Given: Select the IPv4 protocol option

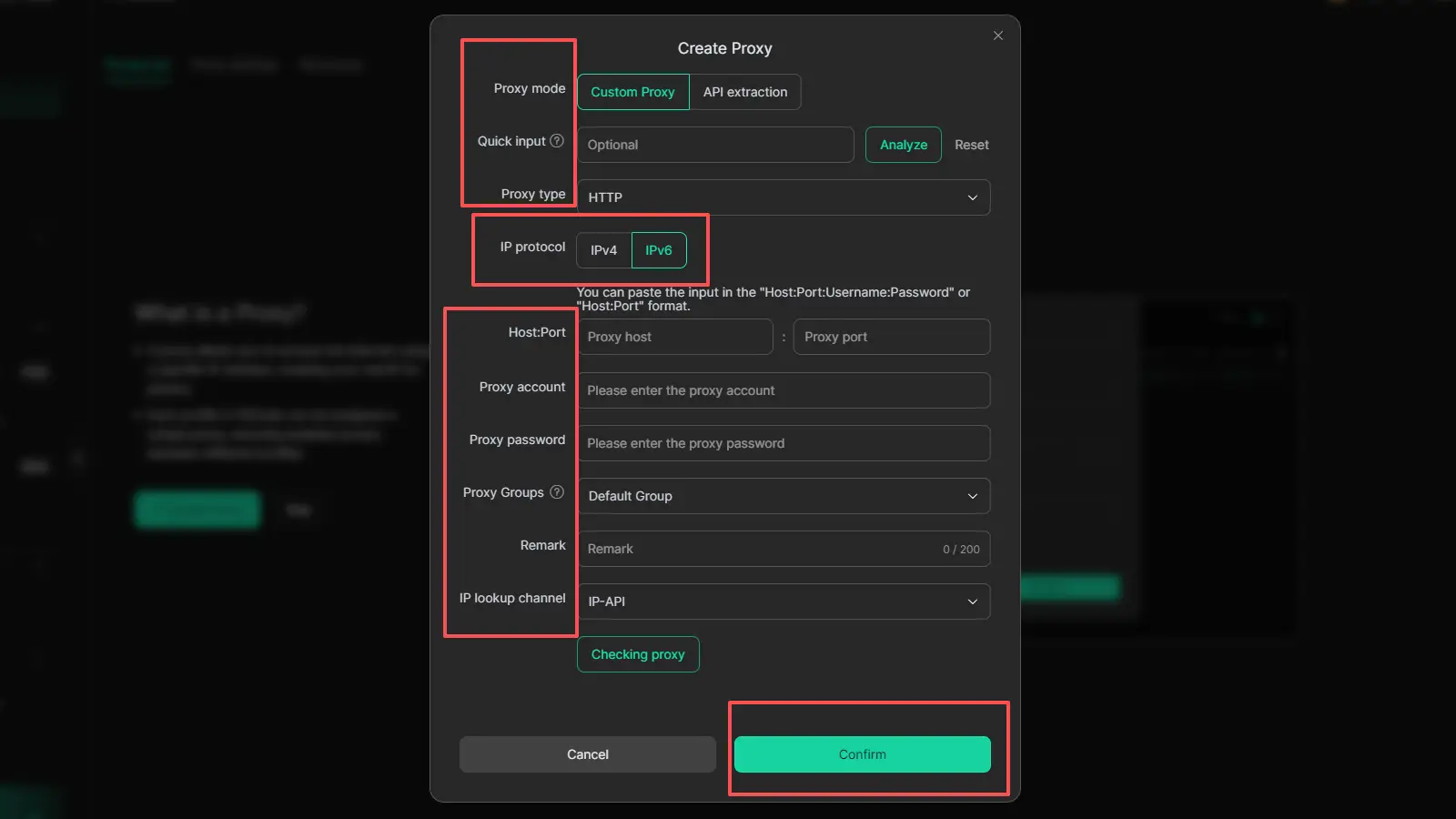Looking at the screenshot, I should (603, 250).
